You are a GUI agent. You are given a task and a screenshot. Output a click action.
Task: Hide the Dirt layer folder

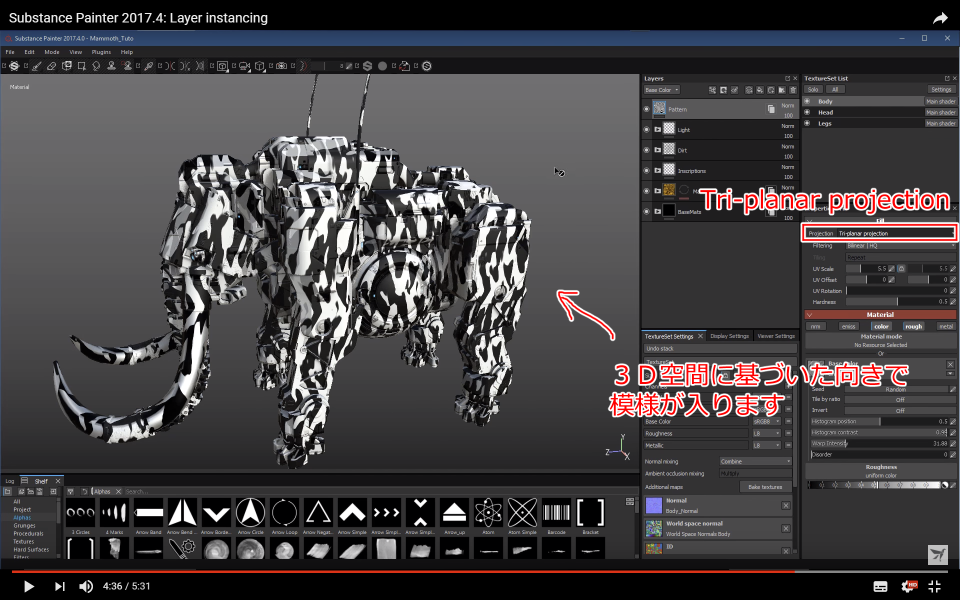pyautogui.click(x=647, y=150)
